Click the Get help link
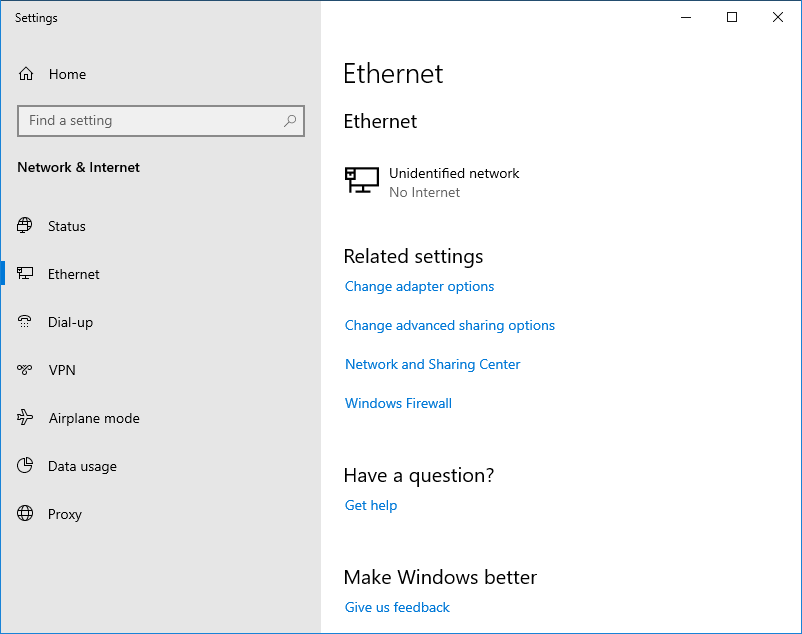The width and height of the screenshot is (802, 634). [x=371, y=505]
